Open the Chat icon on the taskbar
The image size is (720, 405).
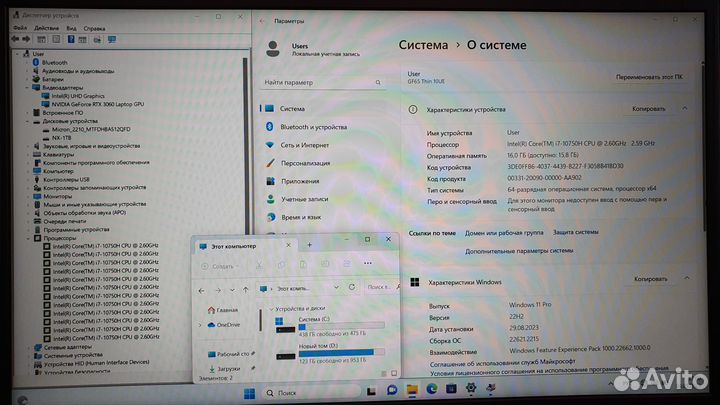click(392, 390)
